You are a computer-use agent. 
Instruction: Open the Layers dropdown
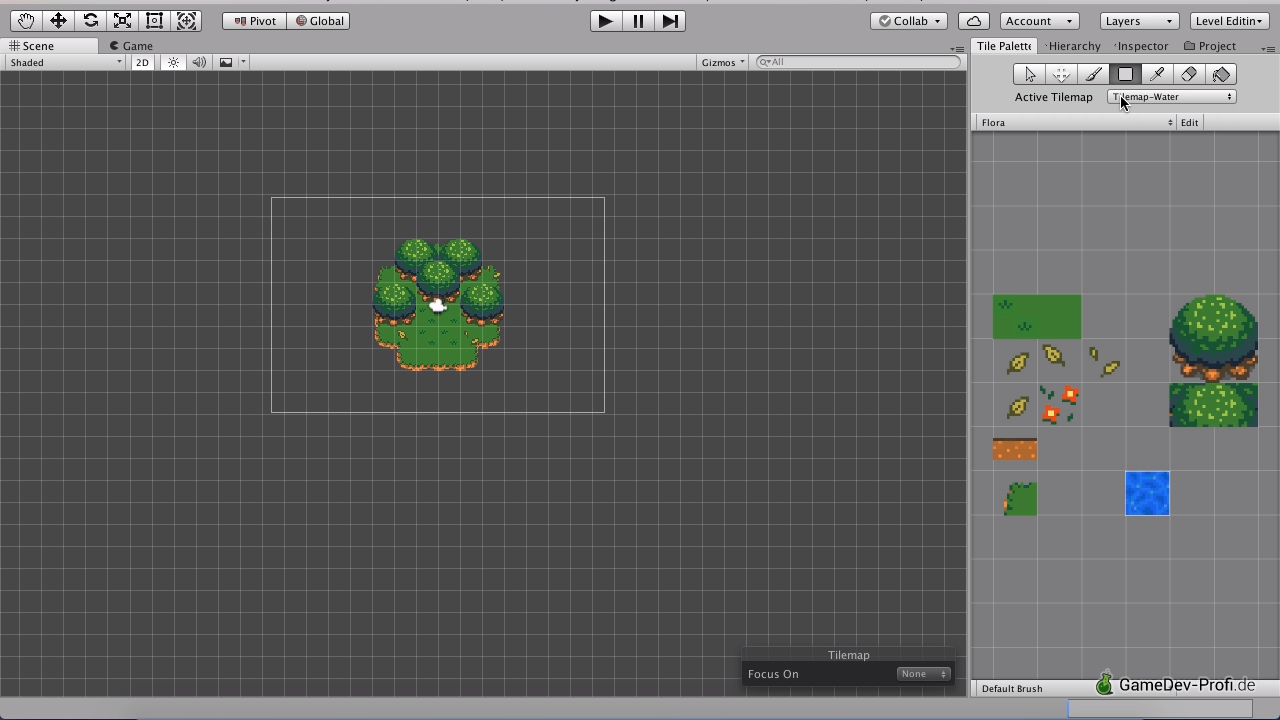click(1138, 21)
